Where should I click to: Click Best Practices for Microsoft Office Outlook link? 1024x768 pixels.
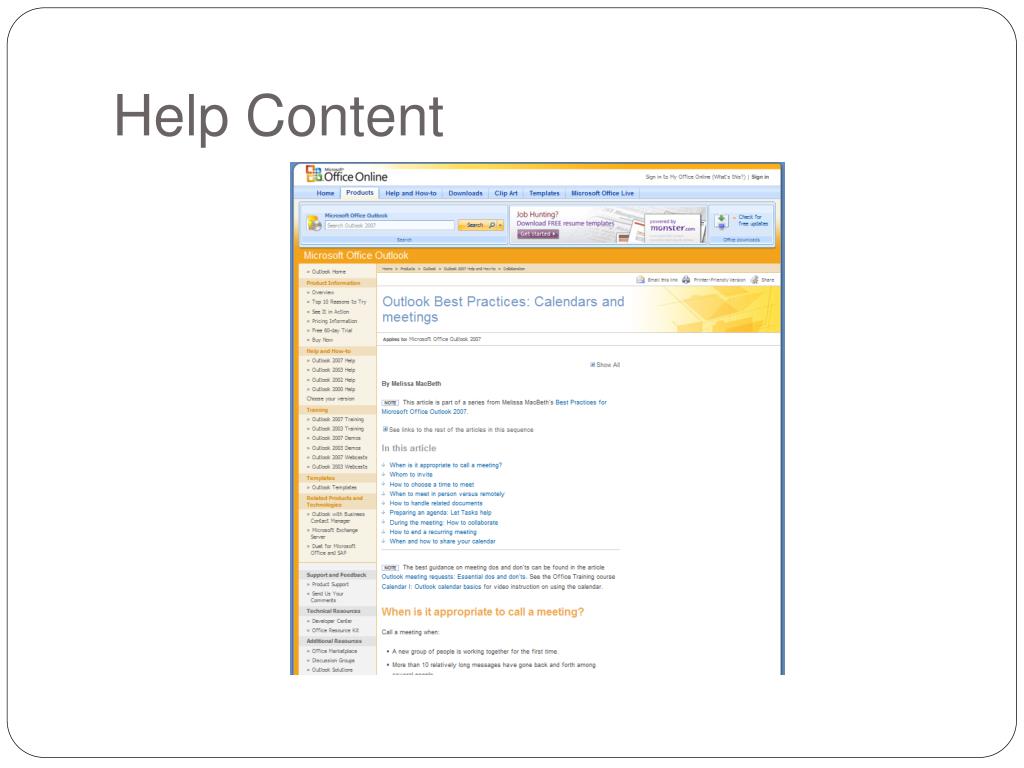[x=494, y=407]
